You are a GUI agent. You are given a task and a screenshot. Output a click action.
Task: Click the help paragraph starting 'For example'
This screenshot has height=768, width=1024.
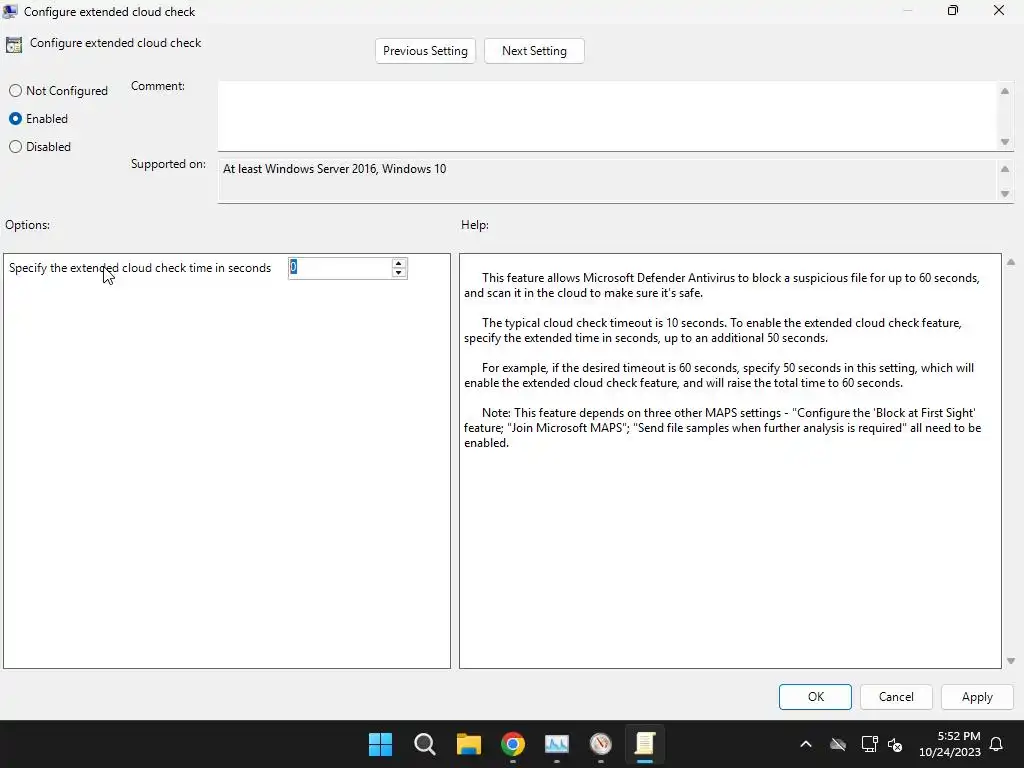coord(718,376)
